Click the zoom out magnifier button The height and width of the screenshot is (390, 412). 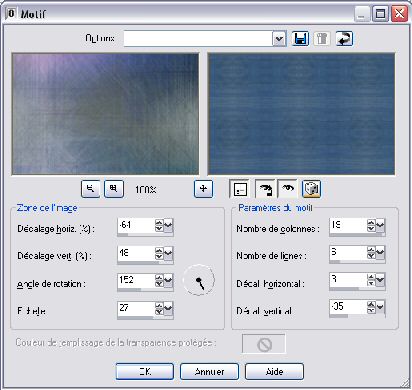tap(90, 189)
